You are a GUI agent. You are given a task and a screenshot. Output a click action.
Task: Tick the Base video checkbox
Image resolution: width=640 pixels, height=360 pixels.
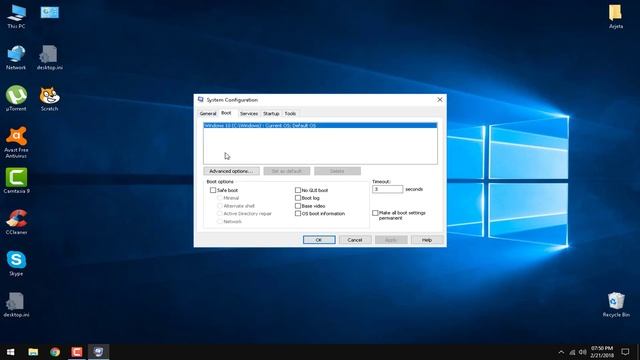pos(298,206)
